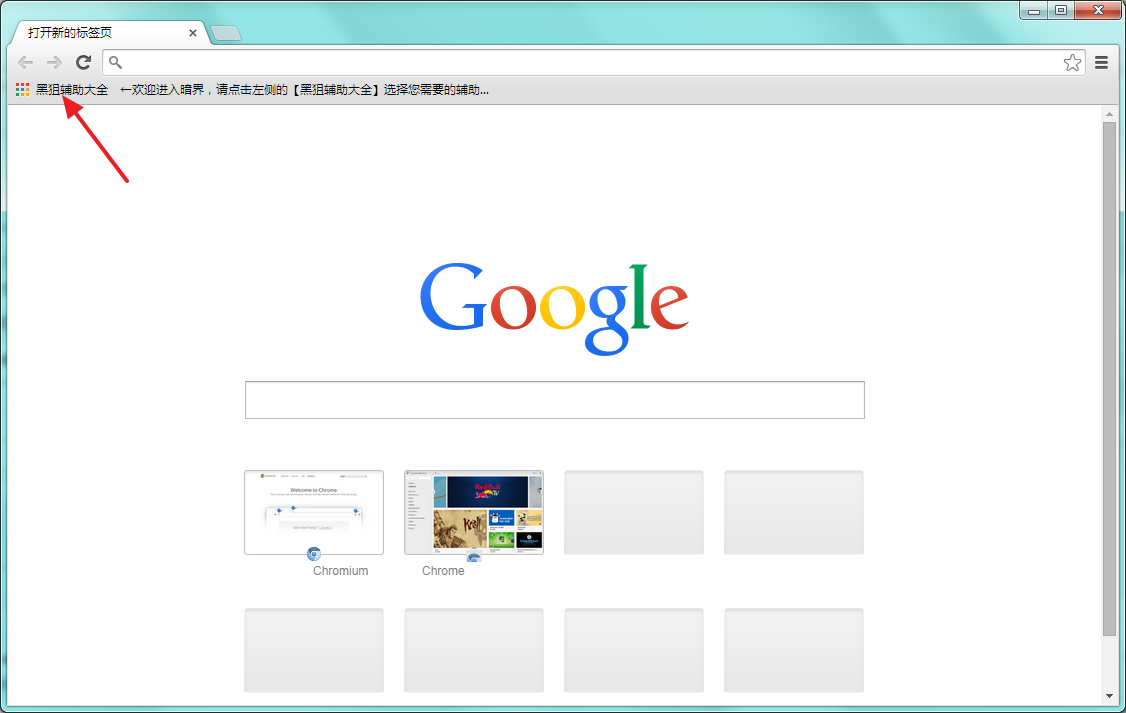Open the Chrome hamburger menu

[x=1102, y=62]
